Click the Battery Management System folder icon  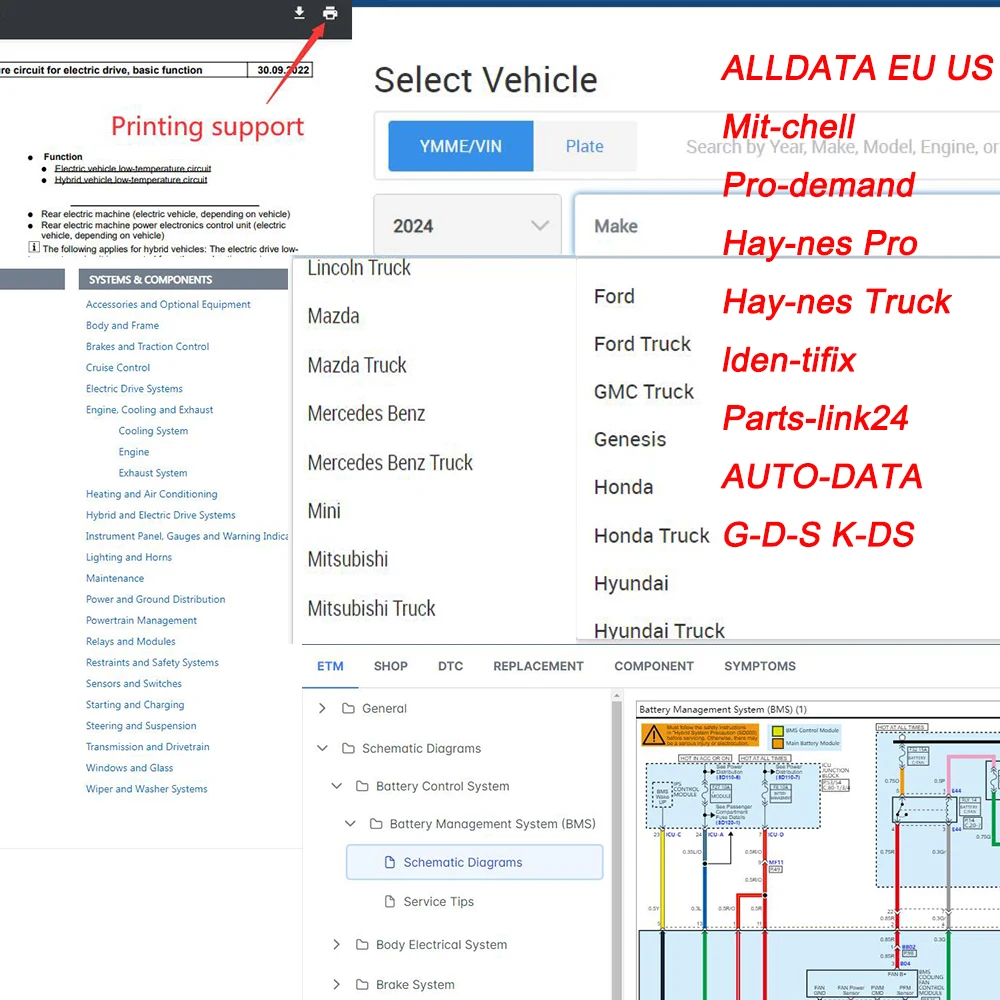376,824
